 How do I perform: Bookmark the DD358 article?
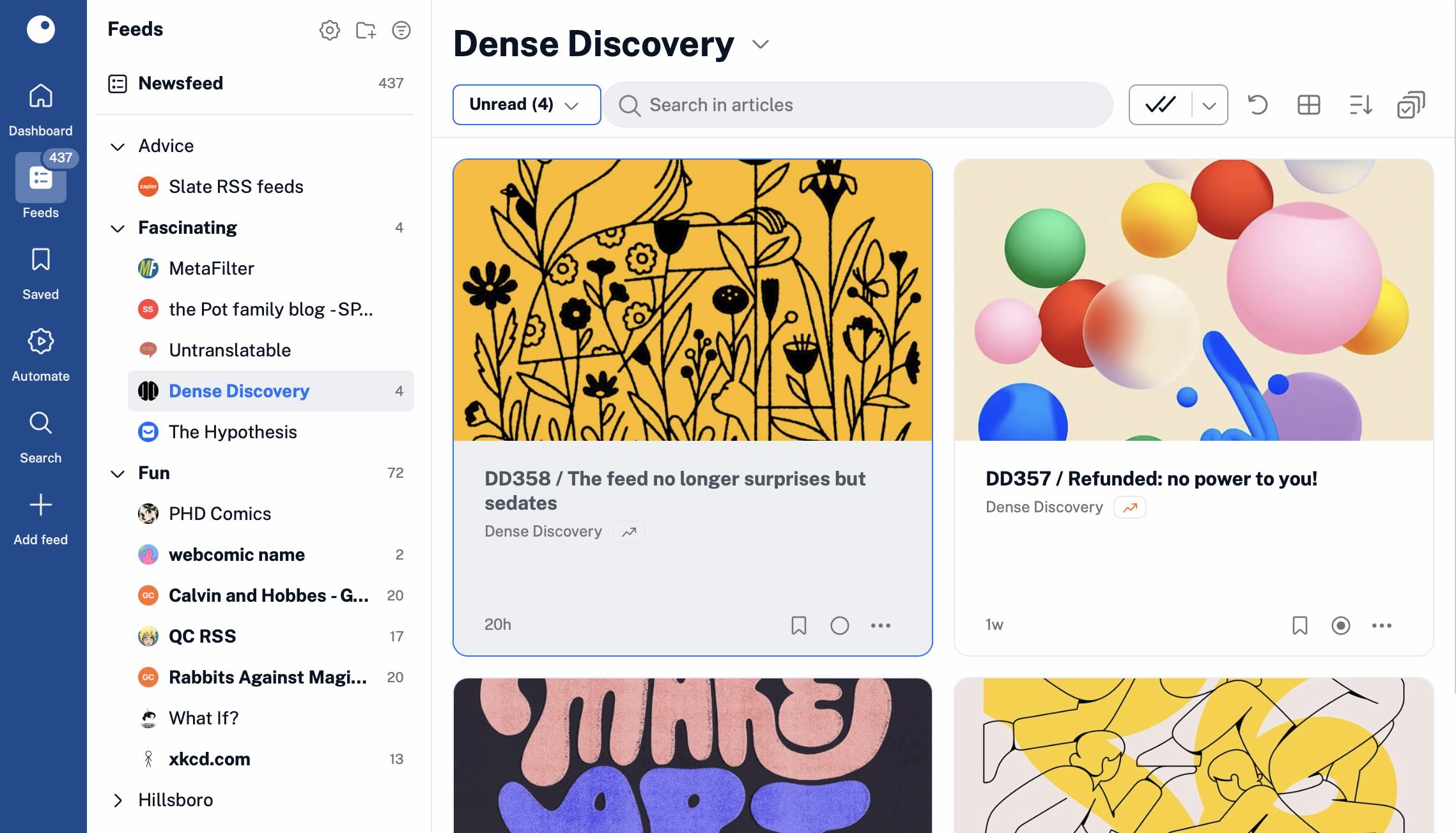[798, 625]
